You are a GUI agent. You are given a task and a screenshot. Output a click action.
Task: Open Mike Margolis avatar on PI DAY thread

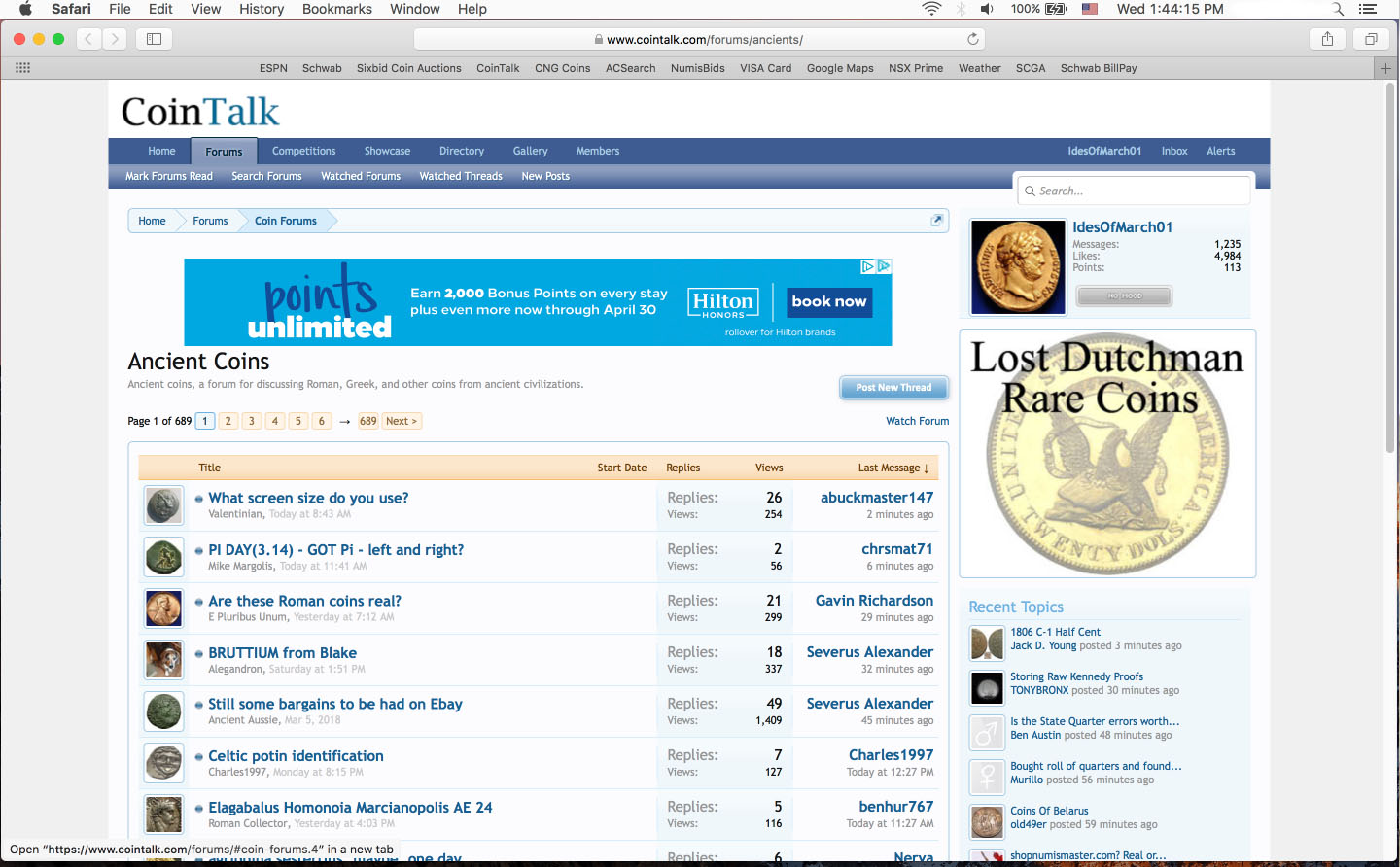point(163,557)
